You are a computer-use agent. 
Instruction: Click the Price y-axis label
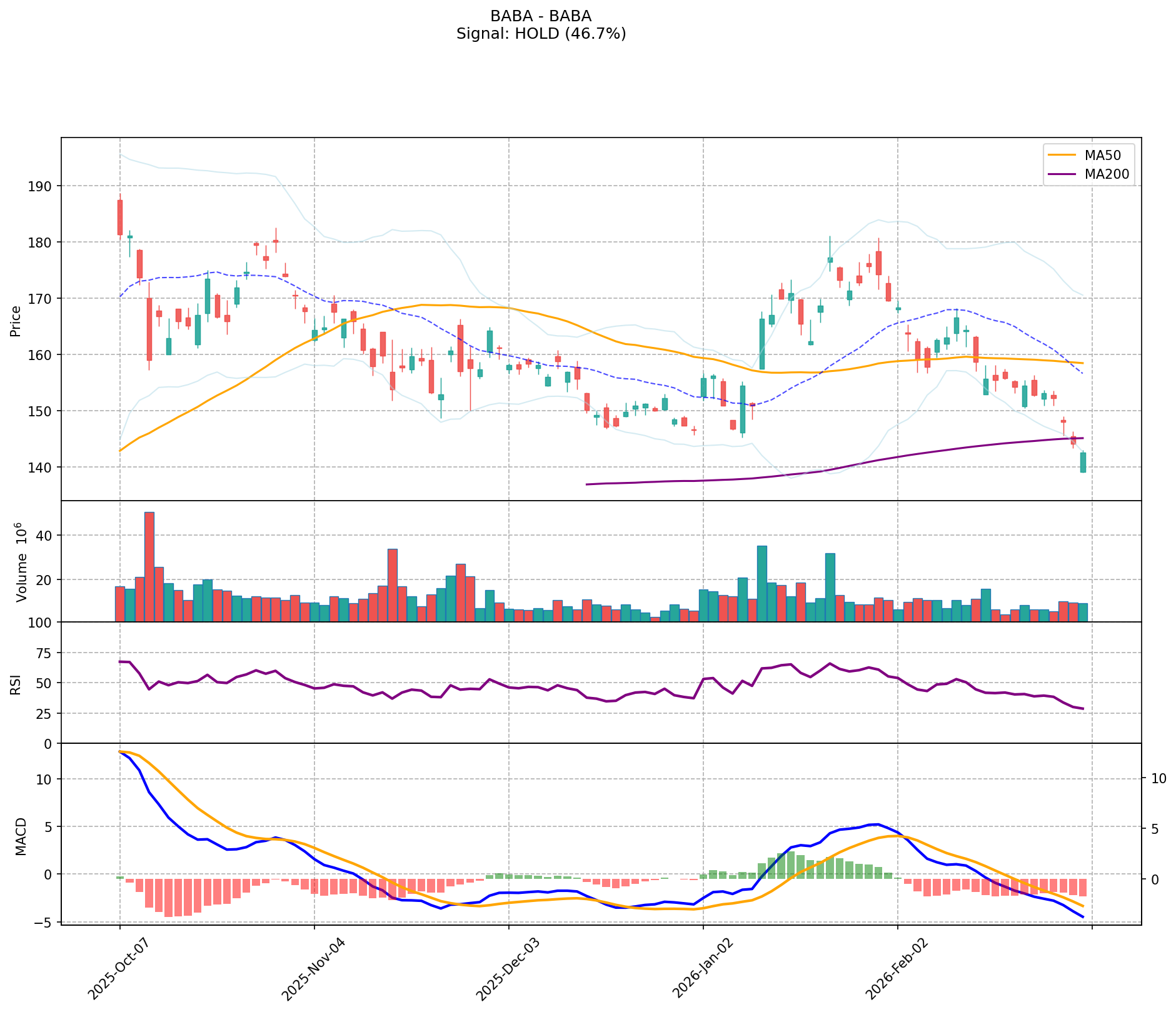[x=16, y=319]
